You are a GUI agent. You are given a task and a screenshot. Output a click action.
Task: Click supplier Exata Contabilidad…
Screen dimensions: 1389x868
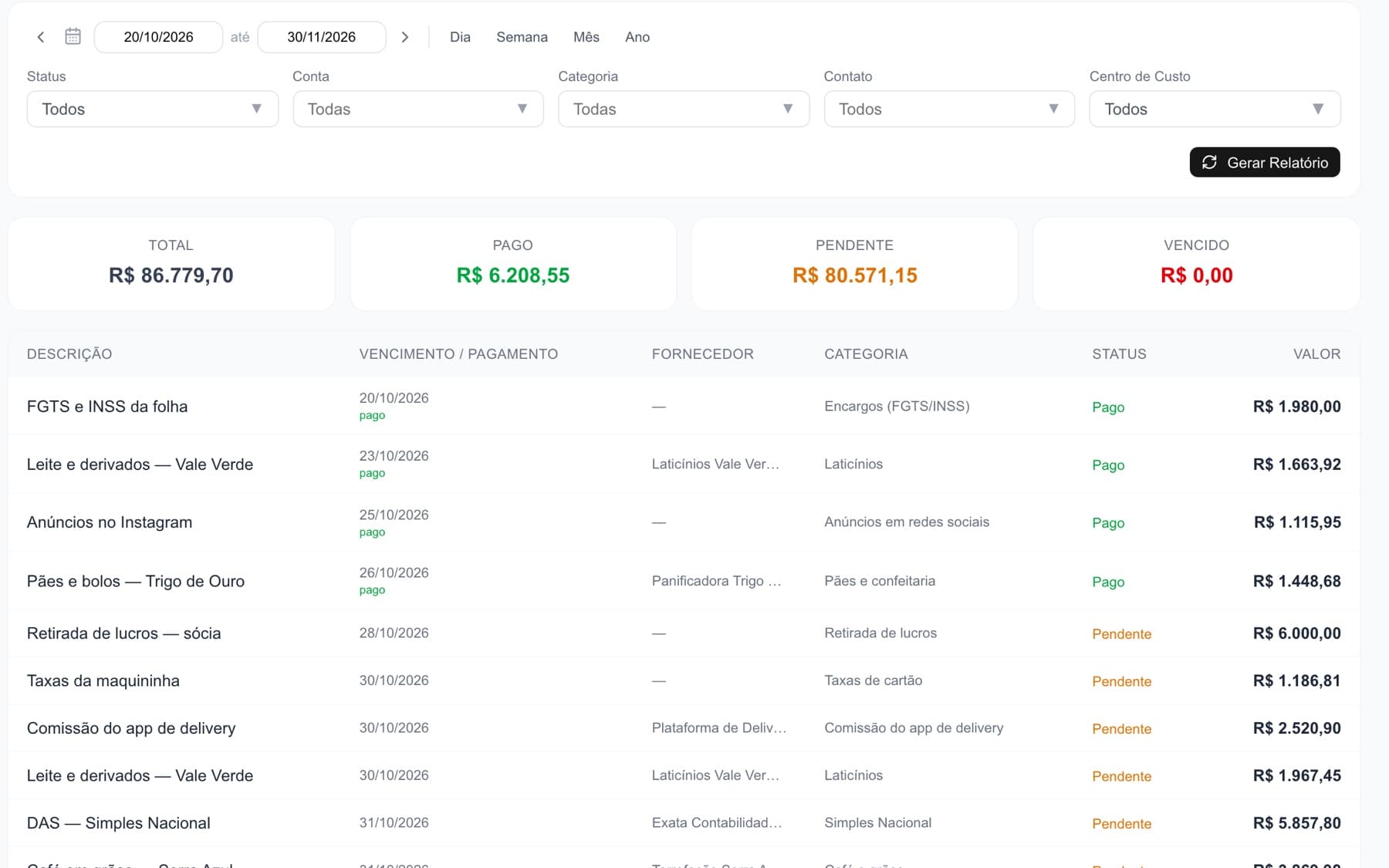(717, 823)
